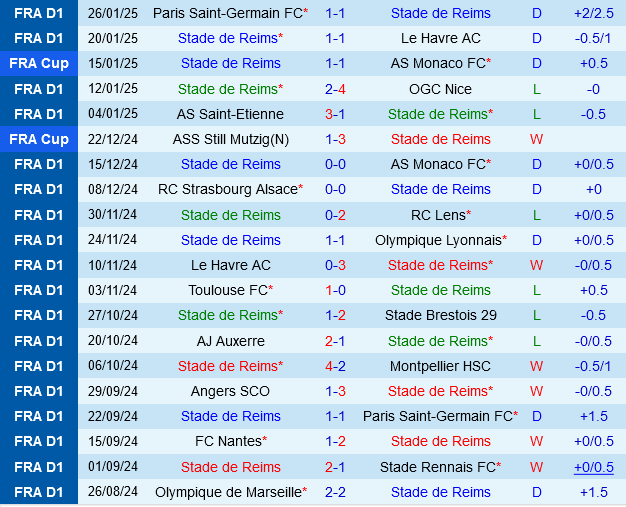Image resolution: width=626 pixels, height=507 pixels.
Task: Click the FRA Cup label dated 22/12/24
Action: tap(39, 139)
